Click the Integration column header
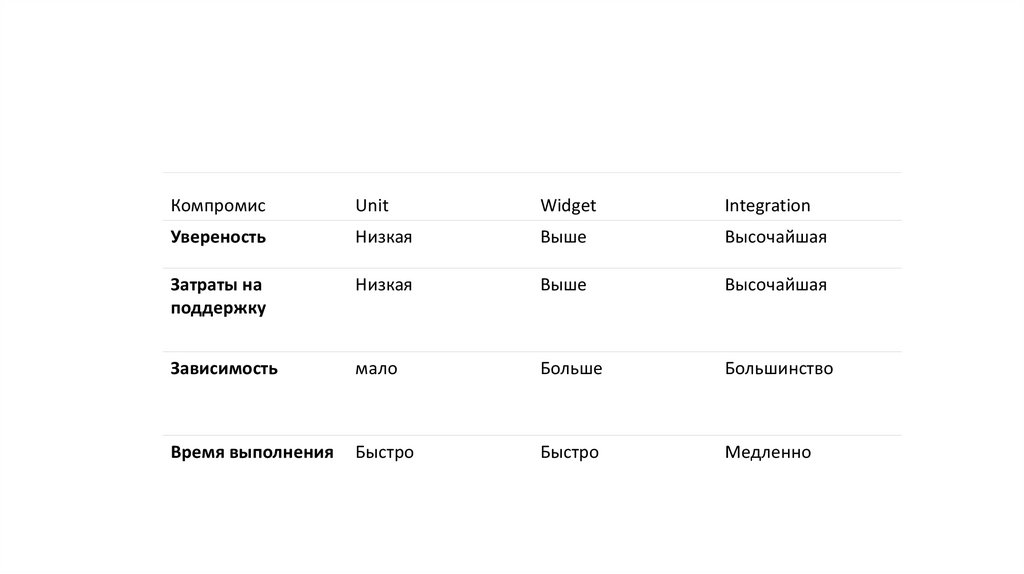1024x574 pixels. [x=767, y=206]
